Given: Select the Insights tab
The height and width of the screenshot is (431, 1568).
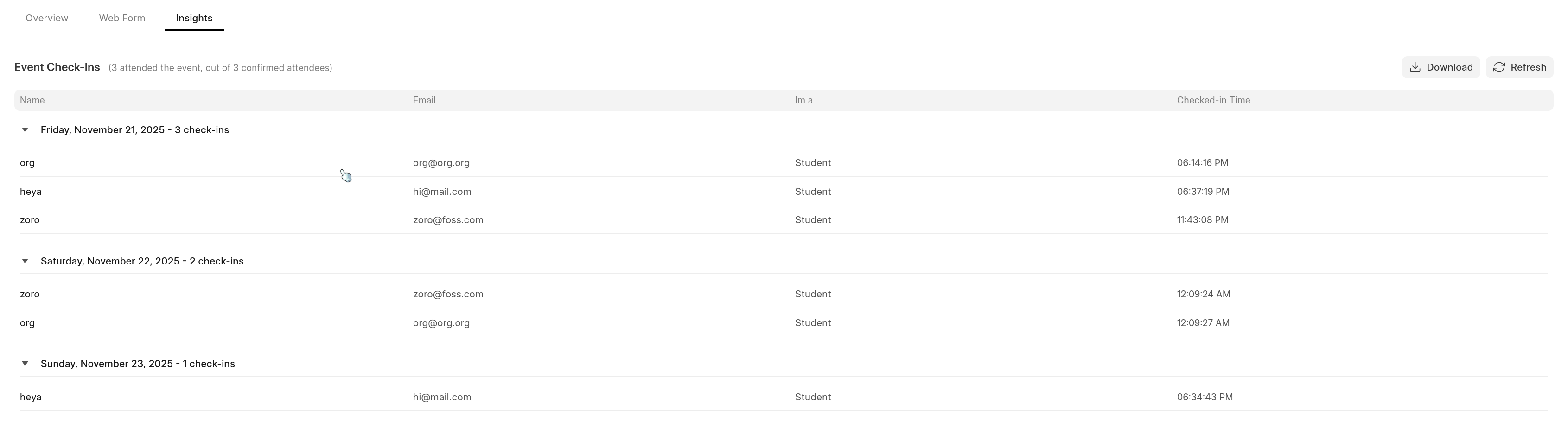Looking at the screenshot, I should (194, 18).
